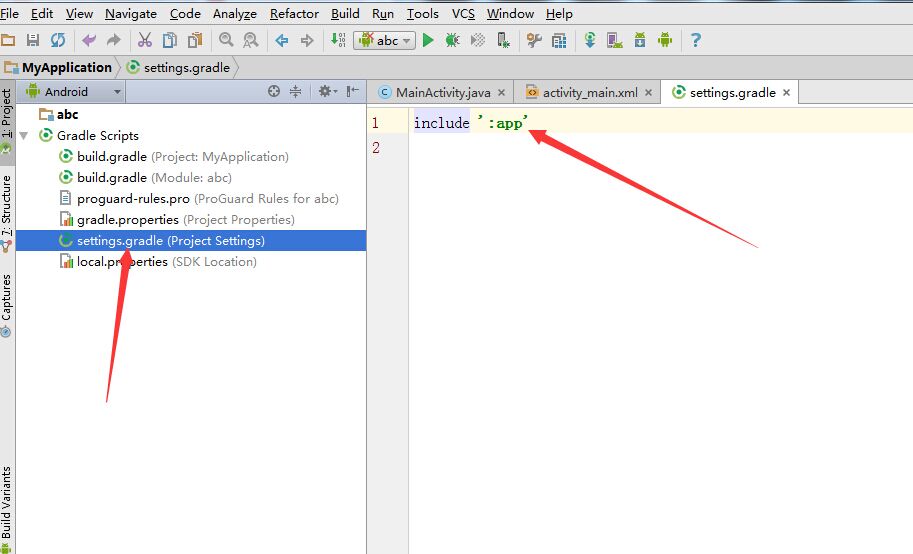Select build.gradle (Module: abc)

pyautogui.click(x=146, y=178)
